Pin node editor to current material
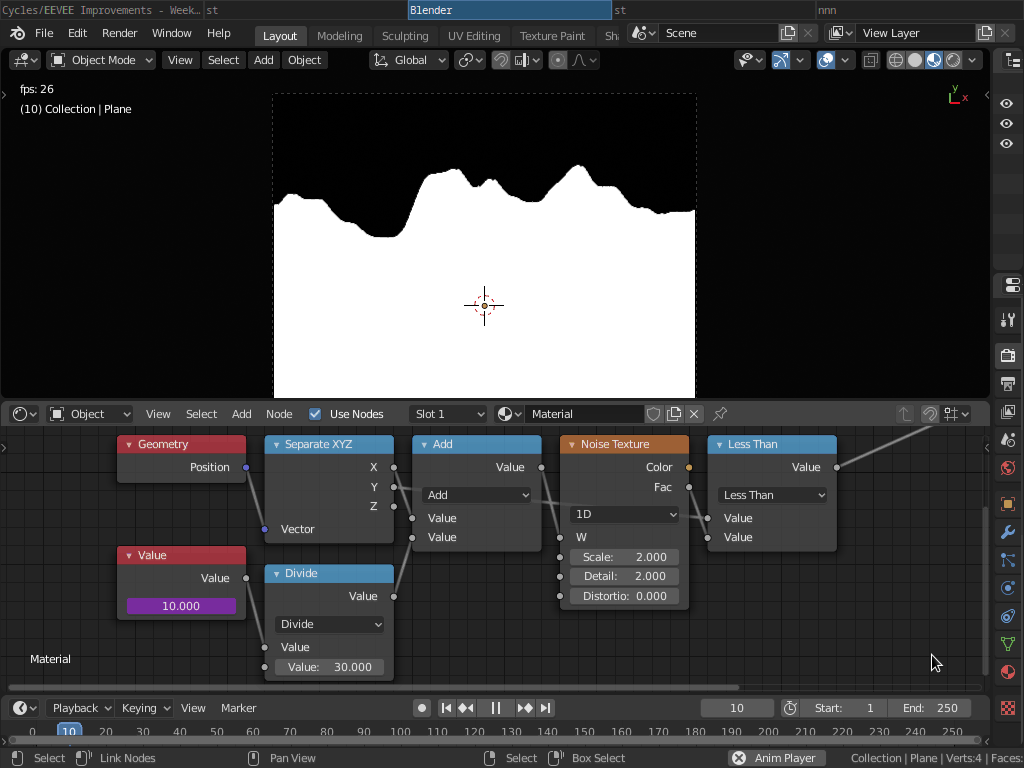 tap(720, 414)
